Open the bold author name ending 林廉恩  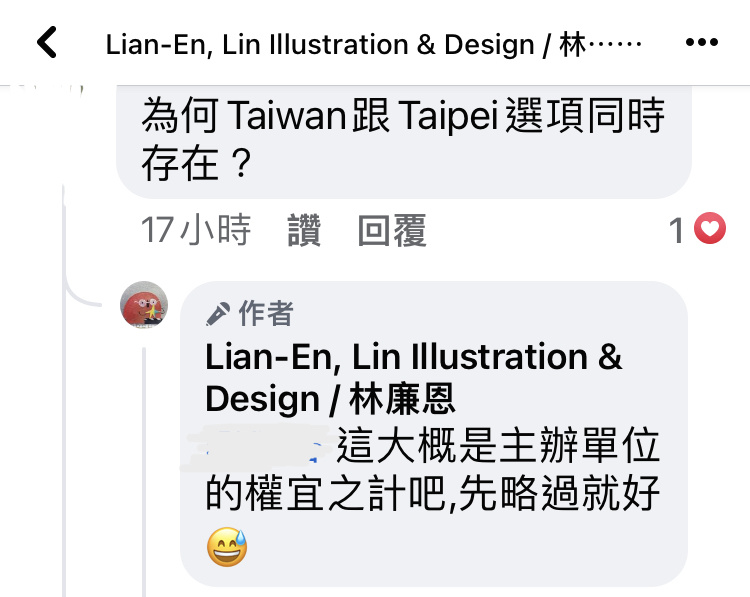click(413, 378)
